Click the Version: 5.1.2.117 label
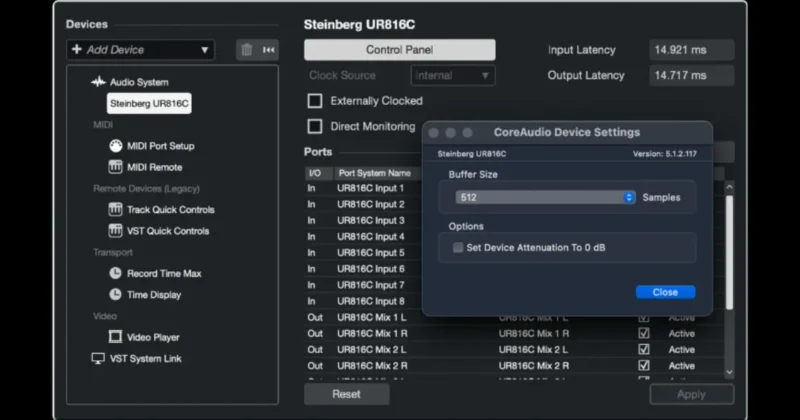800x420 pixels. click(665, 154)
